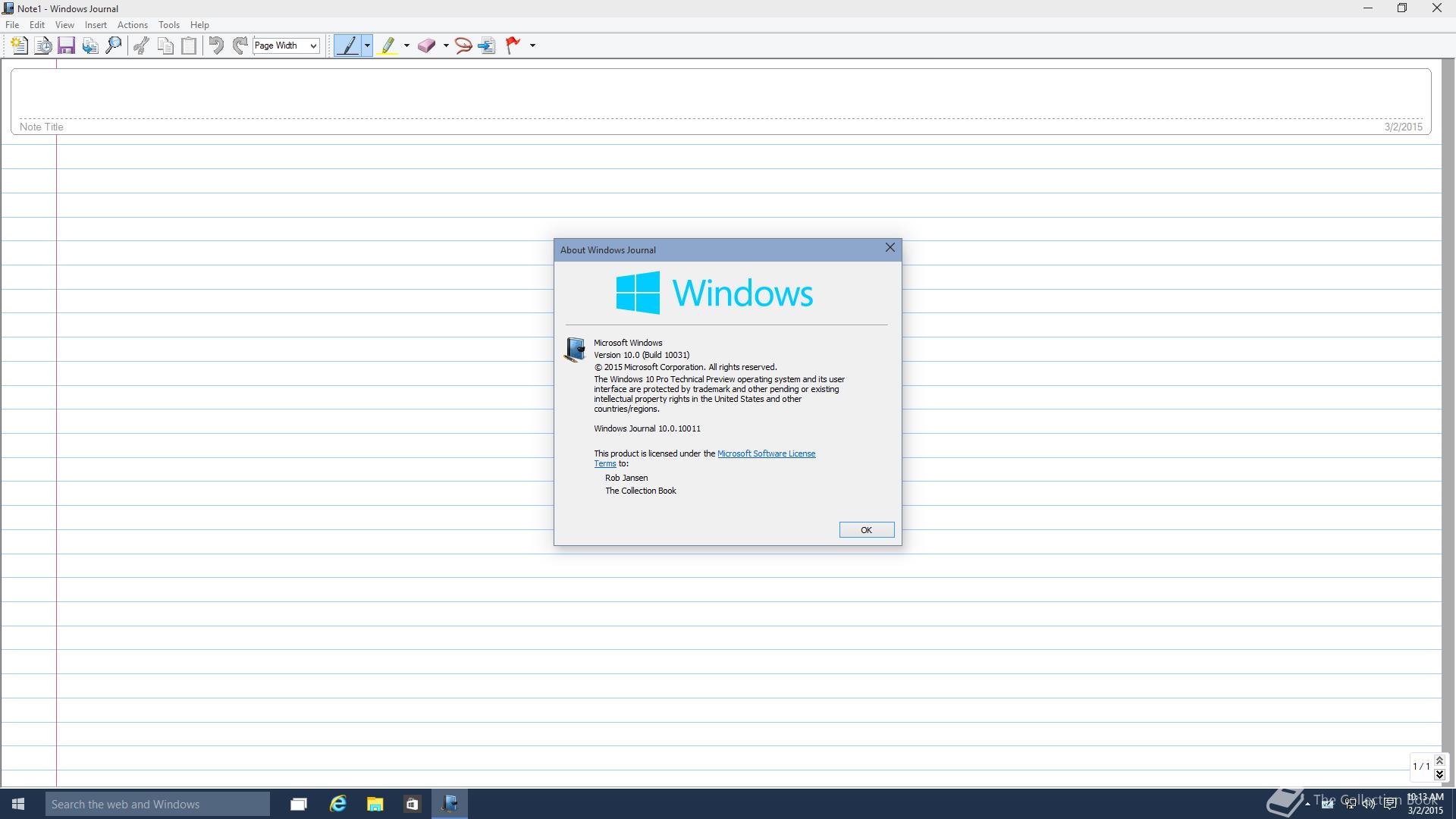Click the taskbar clock showing 3/2/2015
The image size is (1456, 819).
point(1425,804)
